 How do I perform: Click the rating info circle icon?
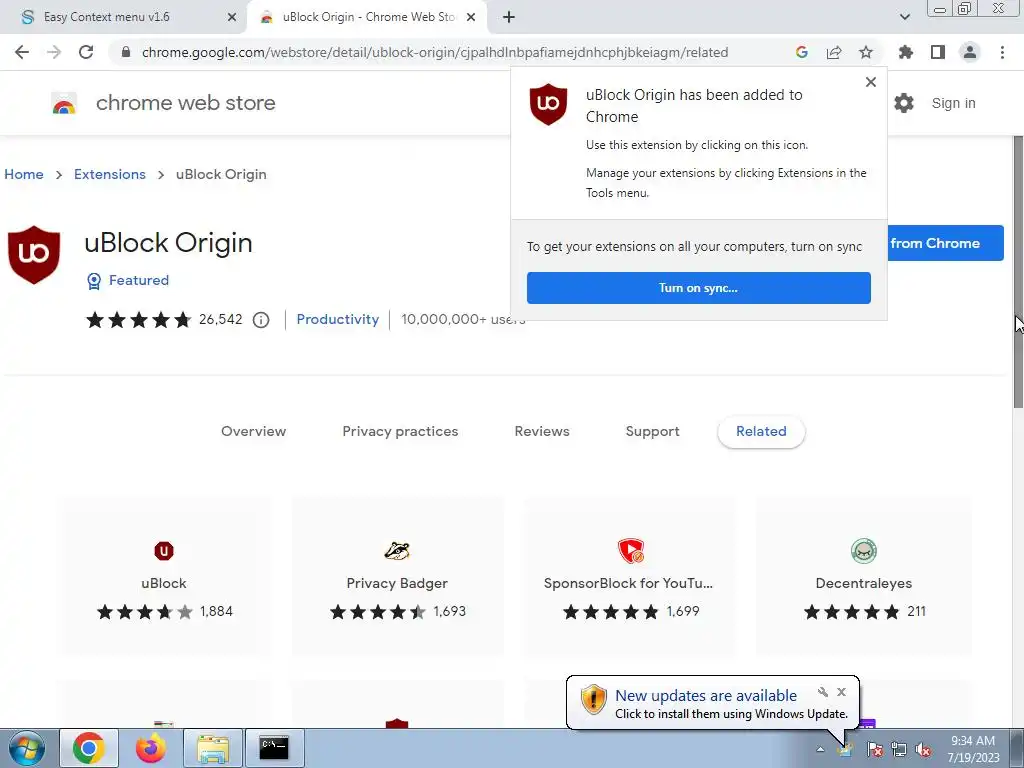click(261, 320)
